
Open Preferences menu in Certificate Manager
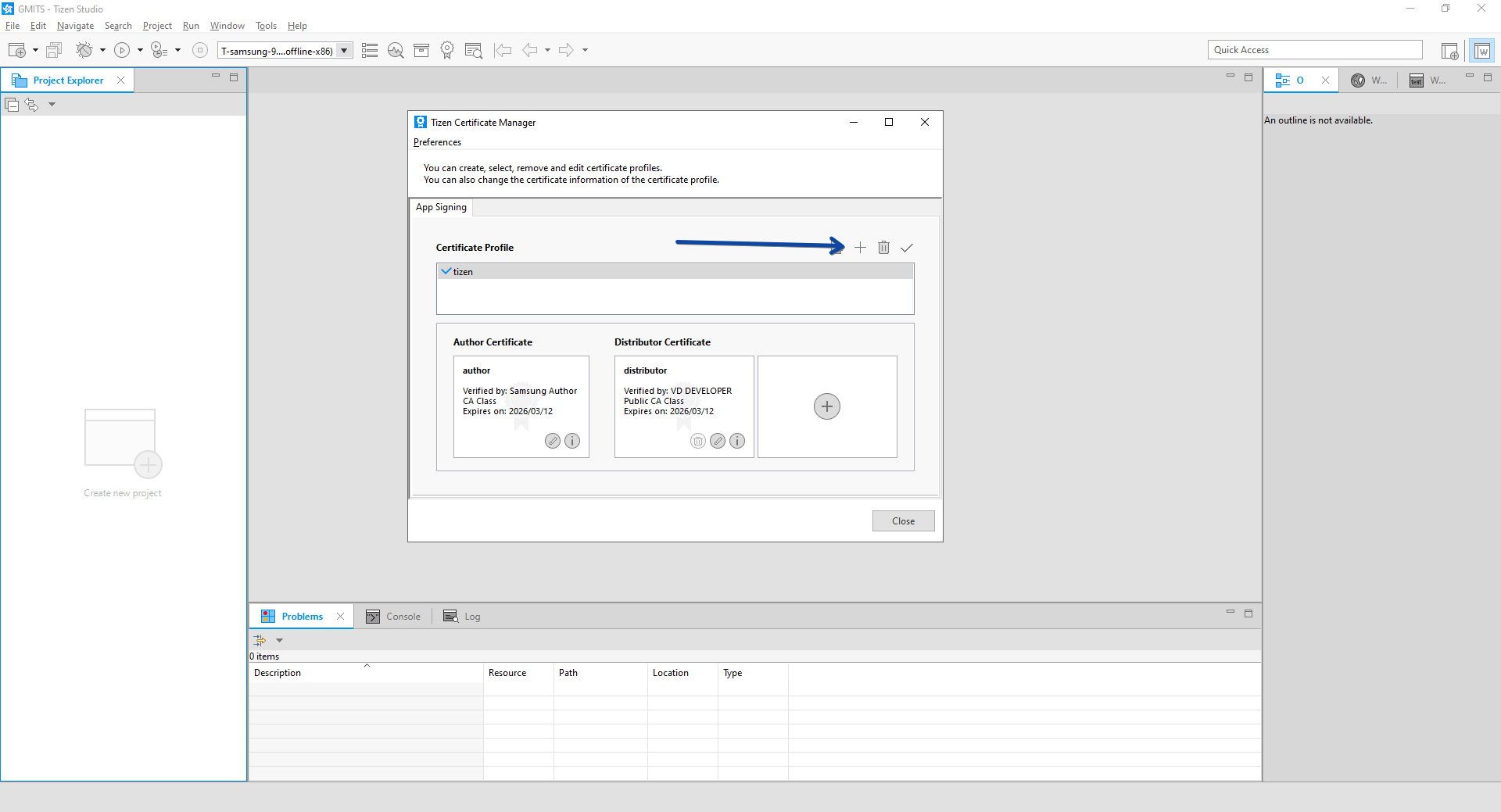pos(437,142)
